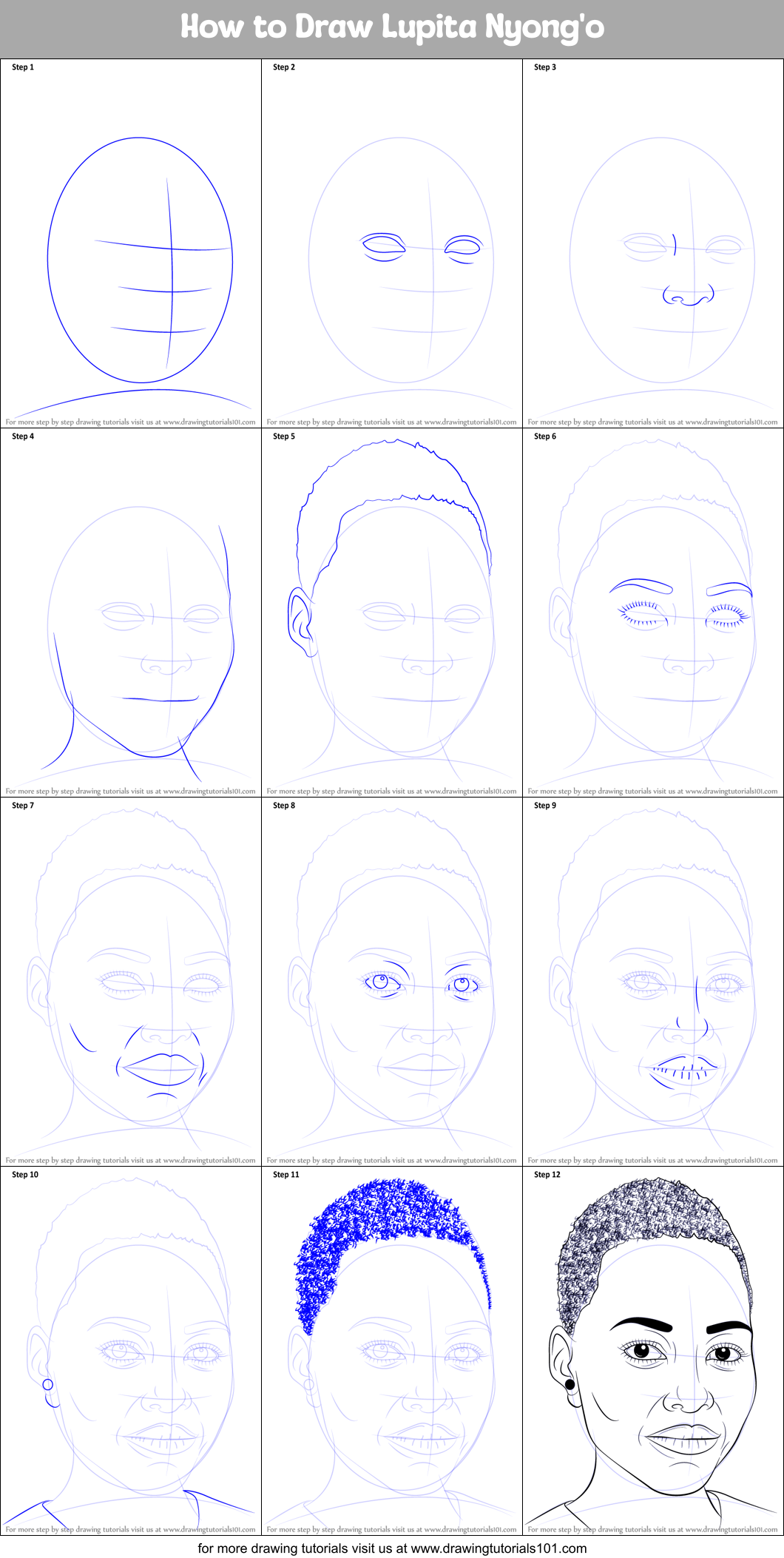Select the Step 8 pupils drawing panel
The height and width of the screenshot is (1558, 784).
tap(392, 982)
